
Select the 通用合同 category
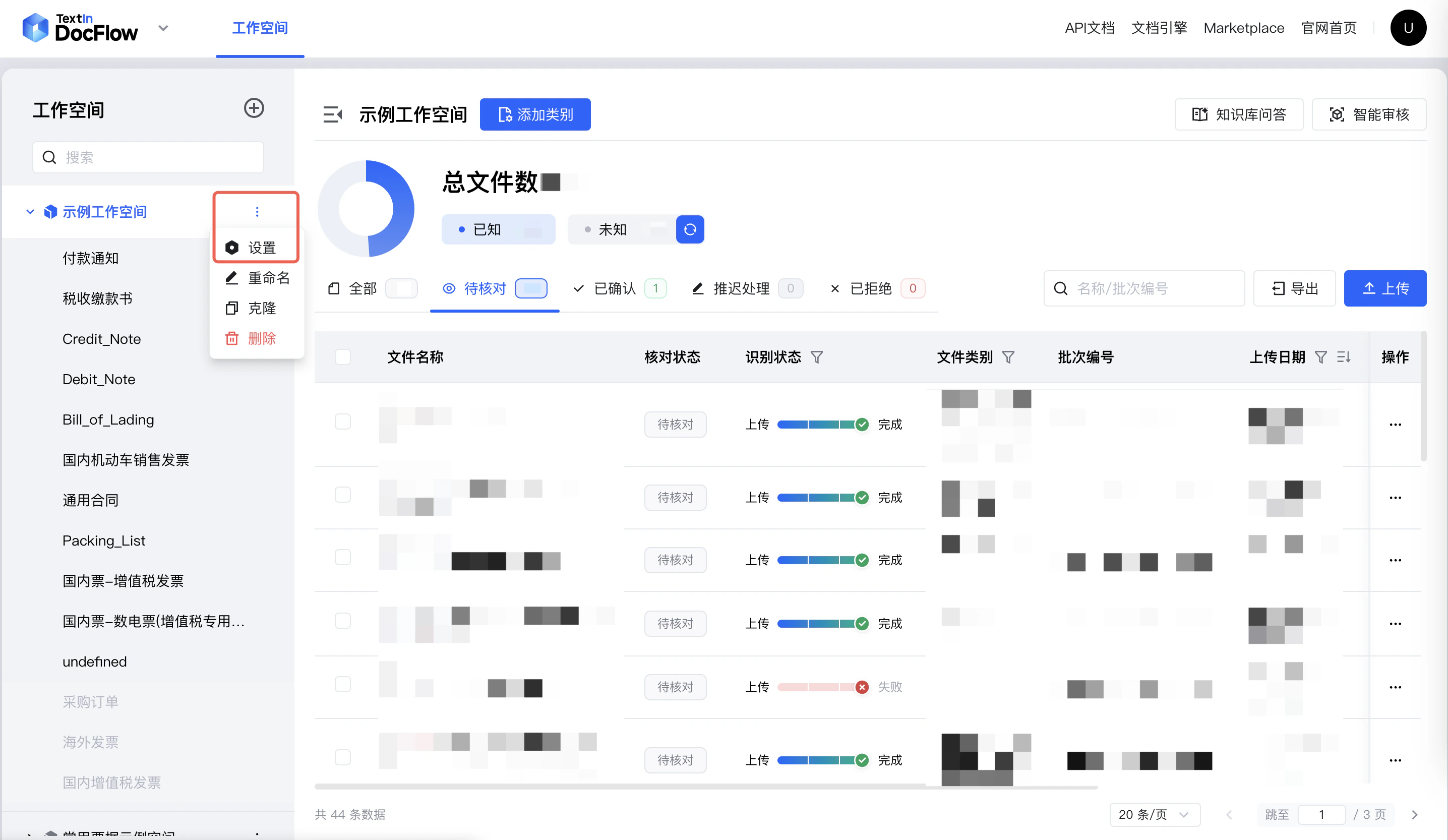click(x=90, y=500)
